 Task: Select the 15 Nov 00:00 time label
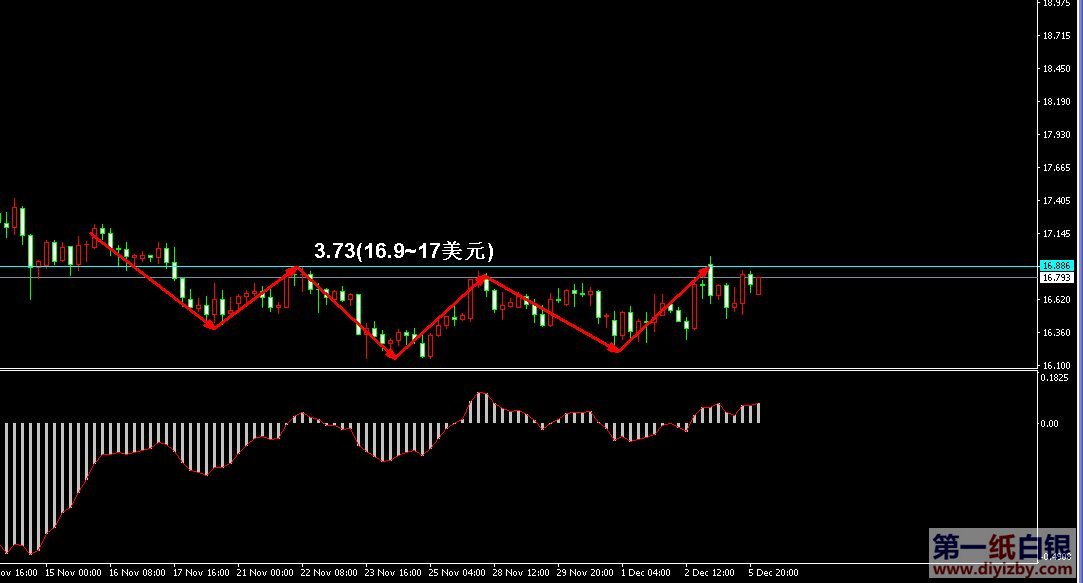(73, 573)
